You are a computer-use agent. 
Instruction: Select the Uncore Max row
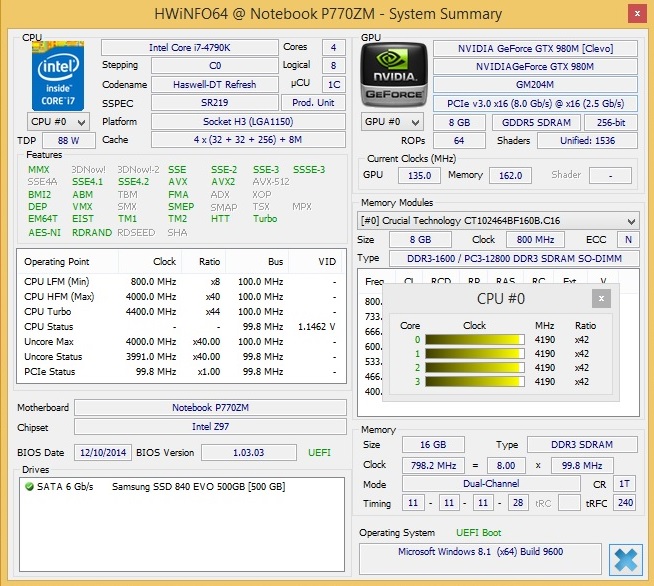(181, 342)
